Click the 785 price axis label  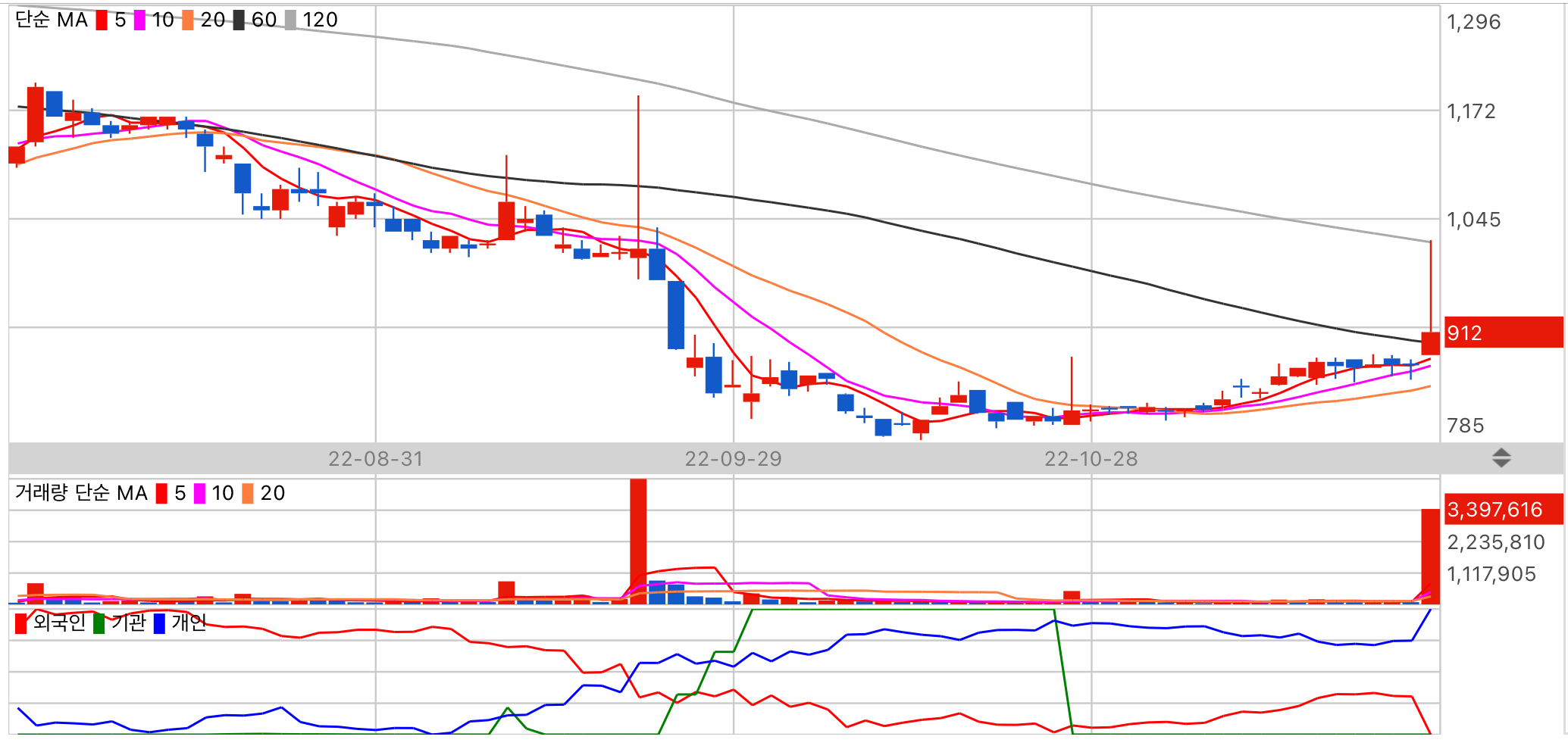coord(1466,426)
